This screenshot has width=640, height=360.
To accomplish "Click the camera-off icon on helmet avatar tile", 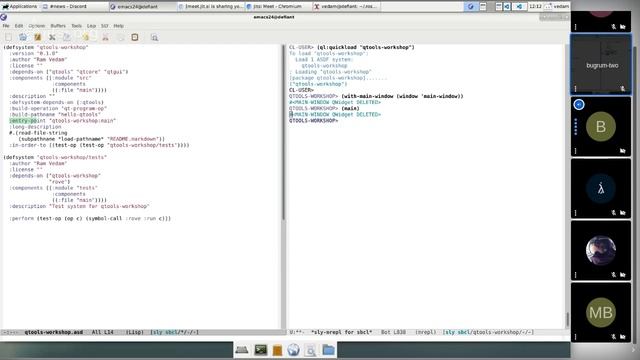I will pyautogui.click(x=622, y=275).
